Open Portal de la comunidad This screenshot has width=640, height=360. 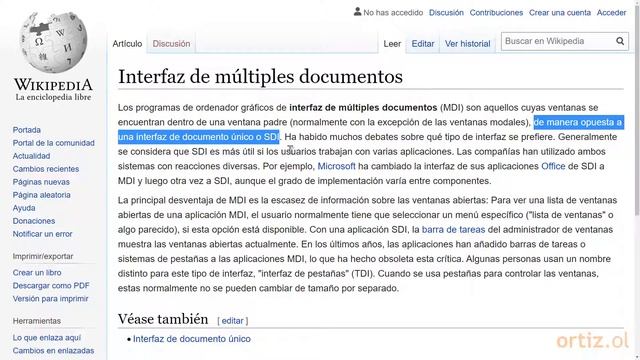click(53, 143)
